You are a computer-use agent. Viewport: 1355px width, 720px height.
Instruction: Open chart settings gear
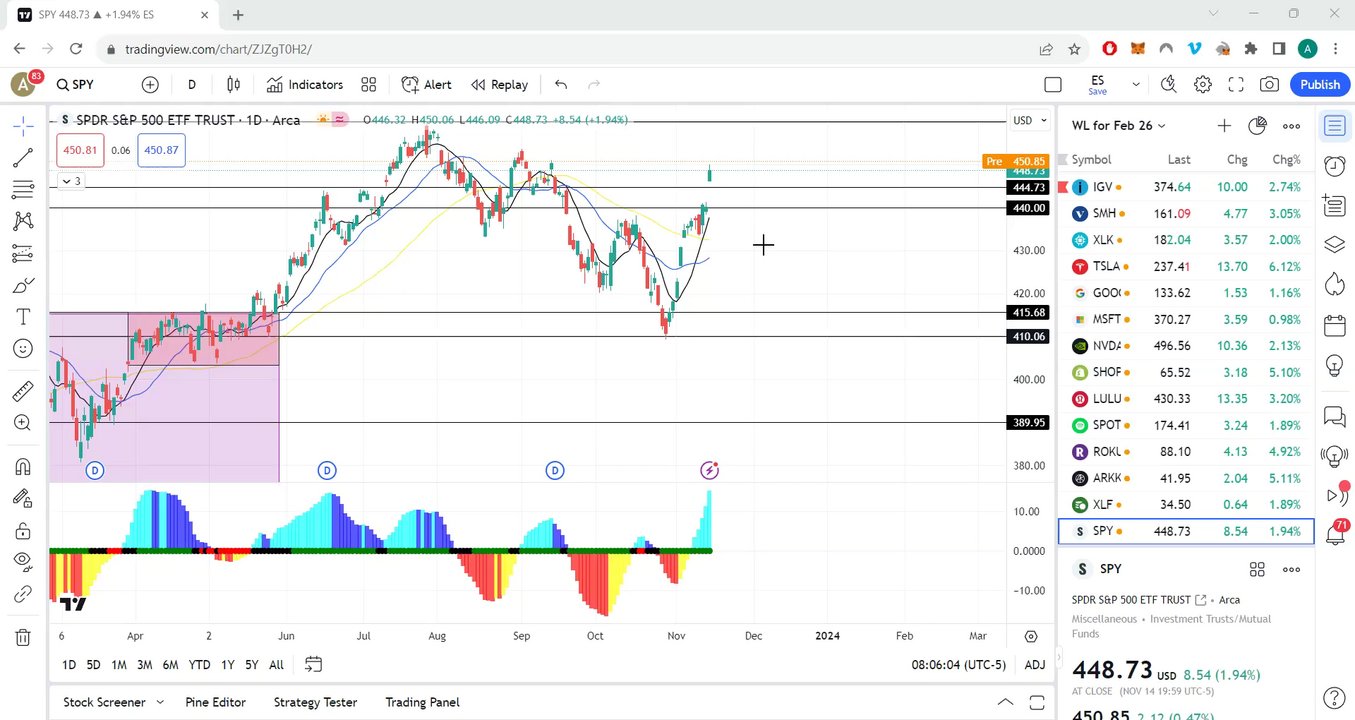1203,85
